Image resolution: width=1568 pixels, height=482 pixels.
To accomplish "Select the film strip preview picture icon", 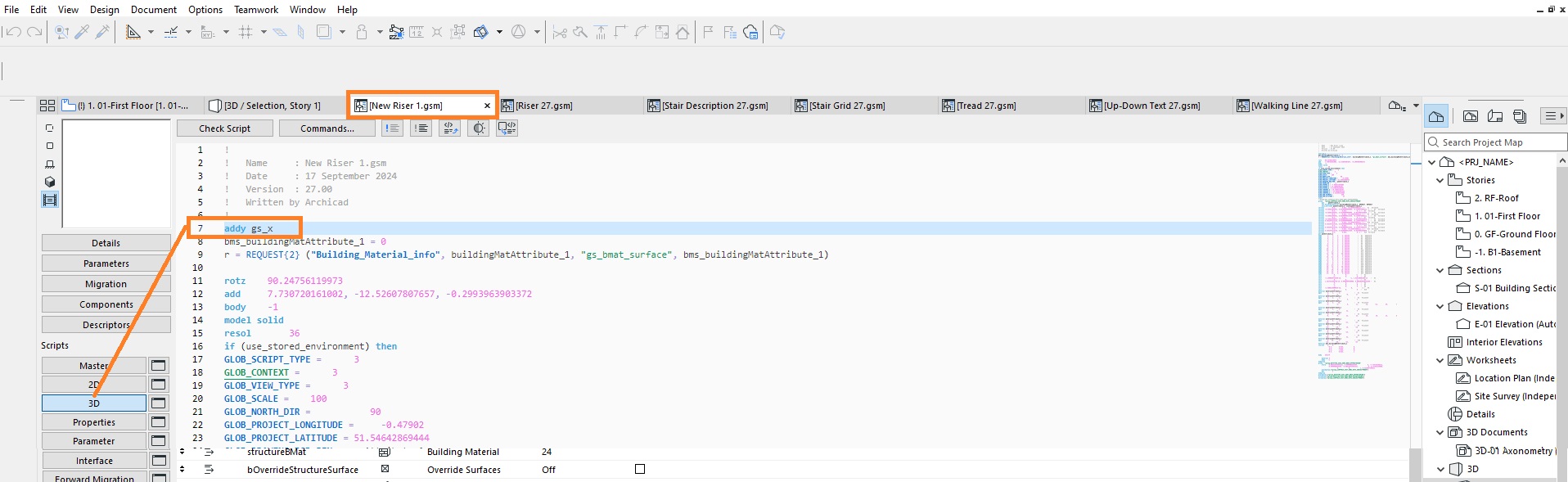I will [50, 200].
